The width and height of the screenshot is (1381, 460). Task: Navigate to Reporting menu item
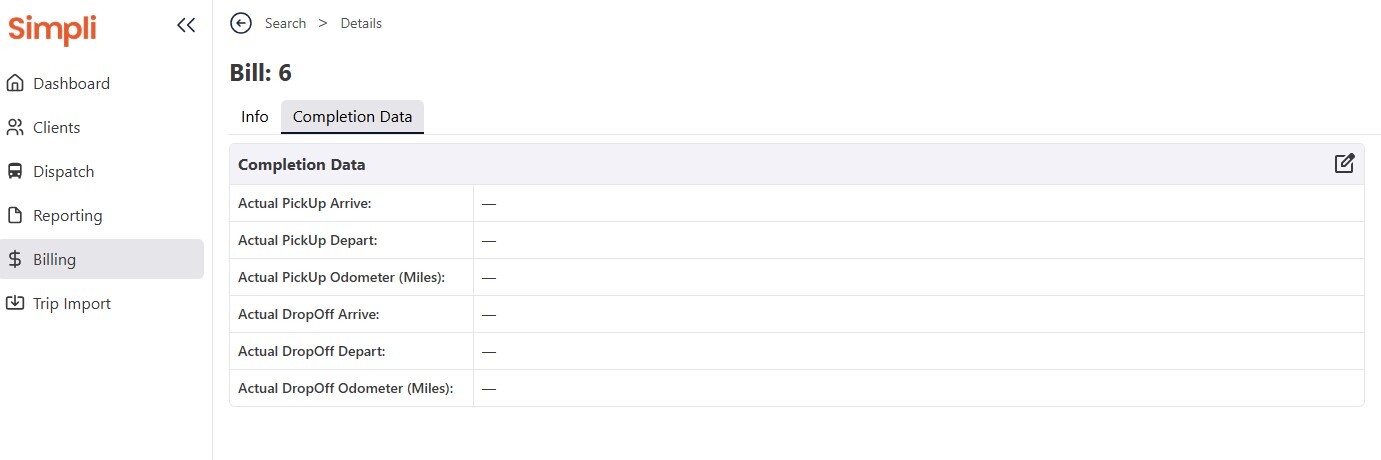(x=68, y=216)
